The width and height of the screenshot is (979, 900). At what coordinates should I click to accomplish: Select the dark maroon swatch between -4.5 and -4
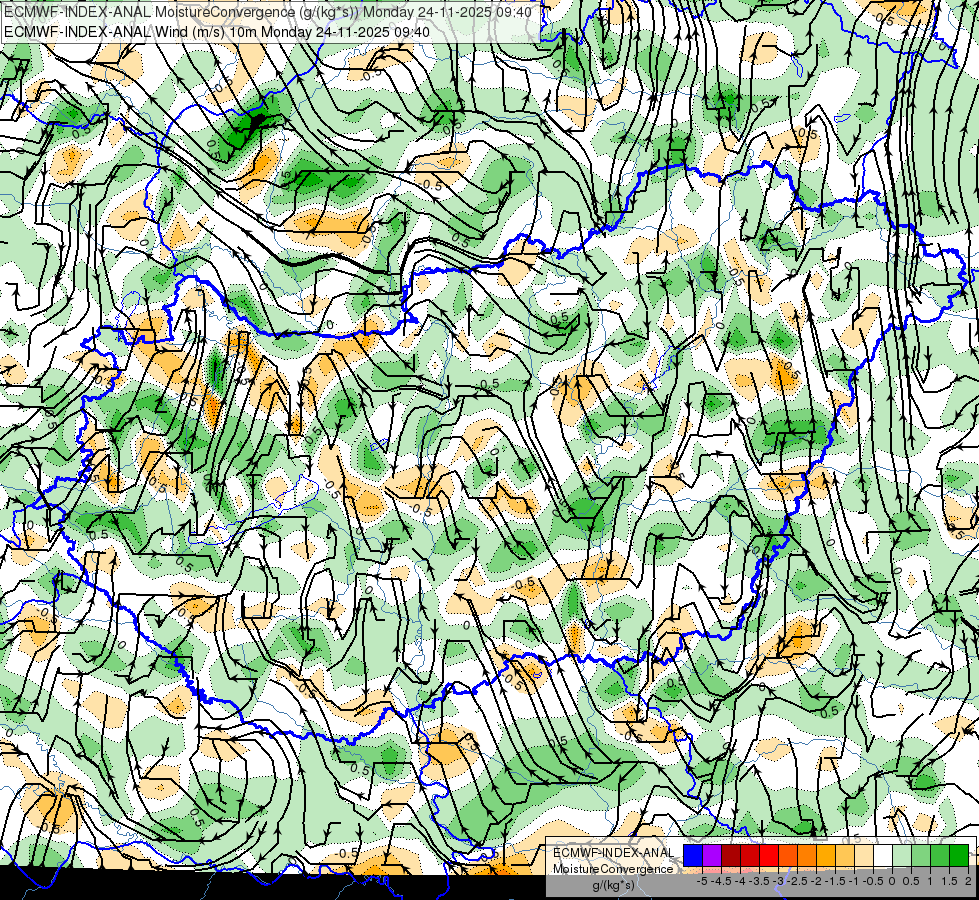[x=731, y=855]
